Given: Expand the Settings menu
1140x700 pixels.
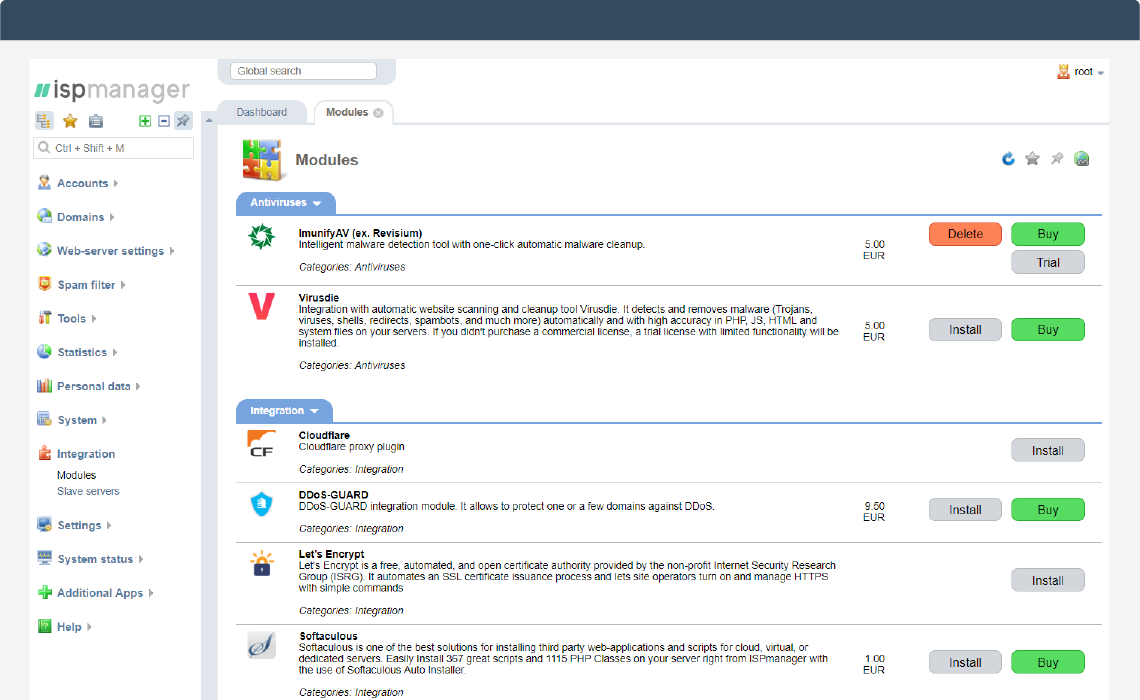Looking at the screenshot, I should click(74, 525).
